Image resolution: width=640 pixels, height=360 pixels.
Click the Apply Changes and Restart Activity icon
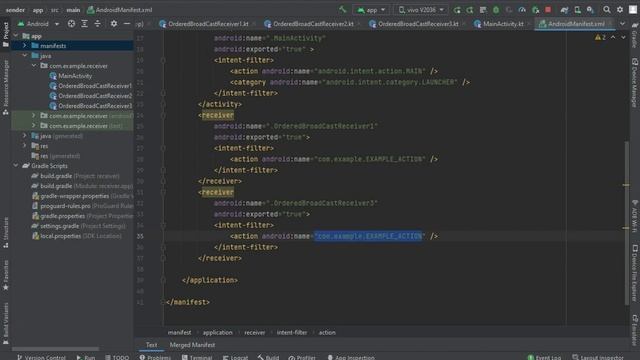(x=470, y=10)
